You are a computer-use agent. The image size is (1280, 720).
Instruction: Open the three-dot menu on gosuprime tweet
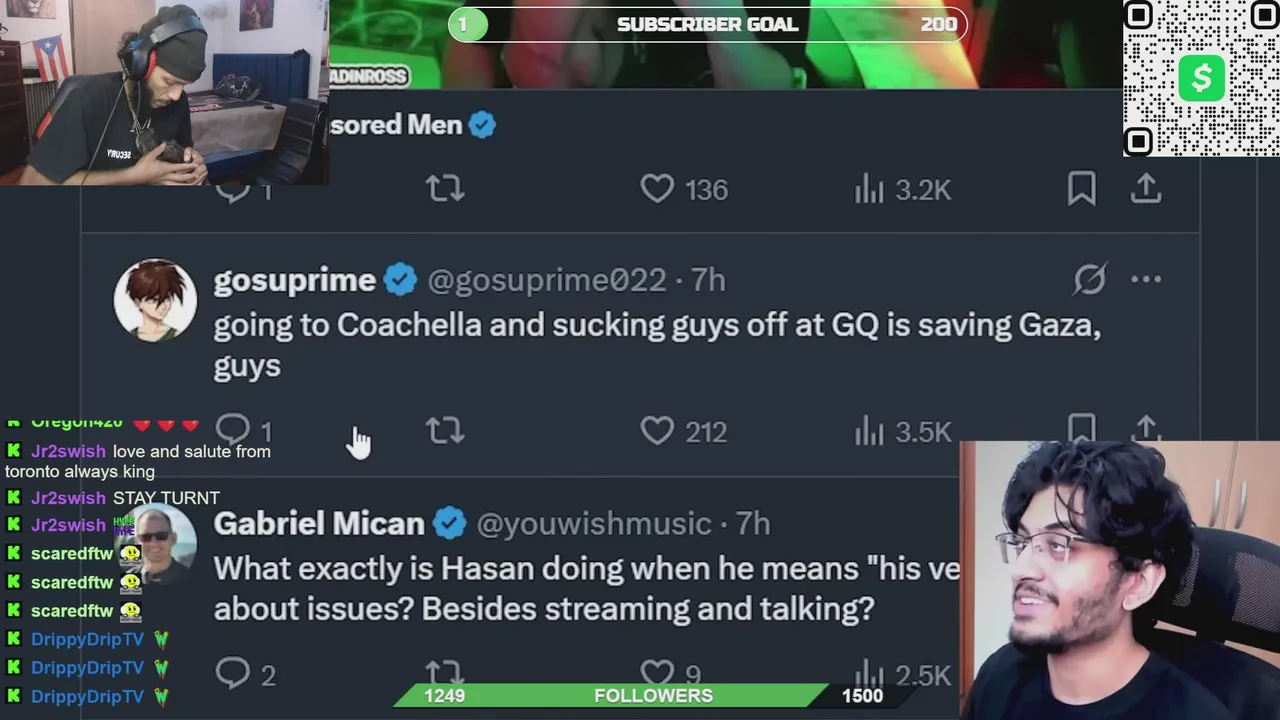[x=1146, y=280]
